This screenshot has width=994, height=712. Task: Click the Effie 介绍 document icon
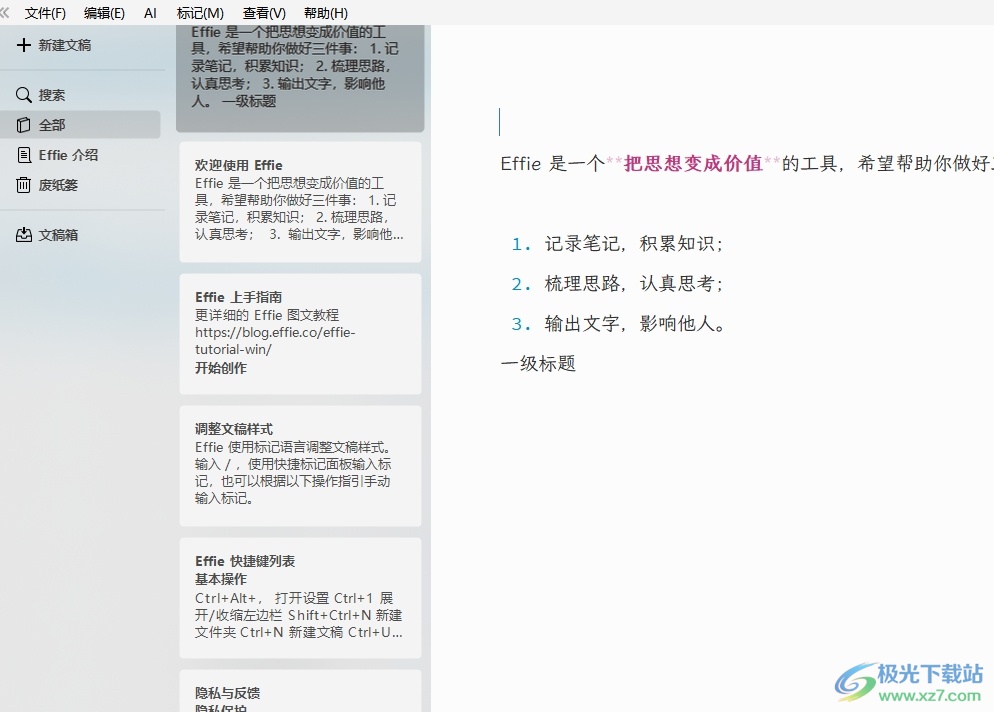23,155
